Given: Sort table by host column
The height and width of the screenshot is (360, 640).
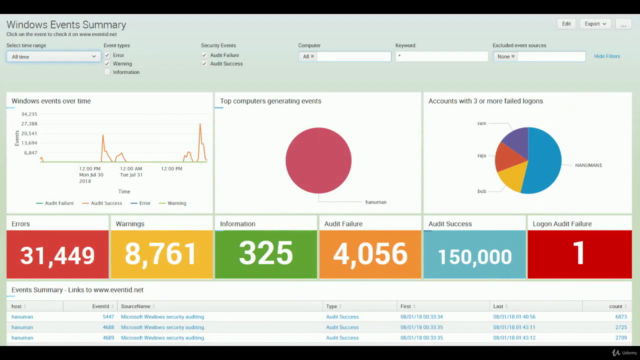Looking at the screenshot, I should (x=19, y=306).
